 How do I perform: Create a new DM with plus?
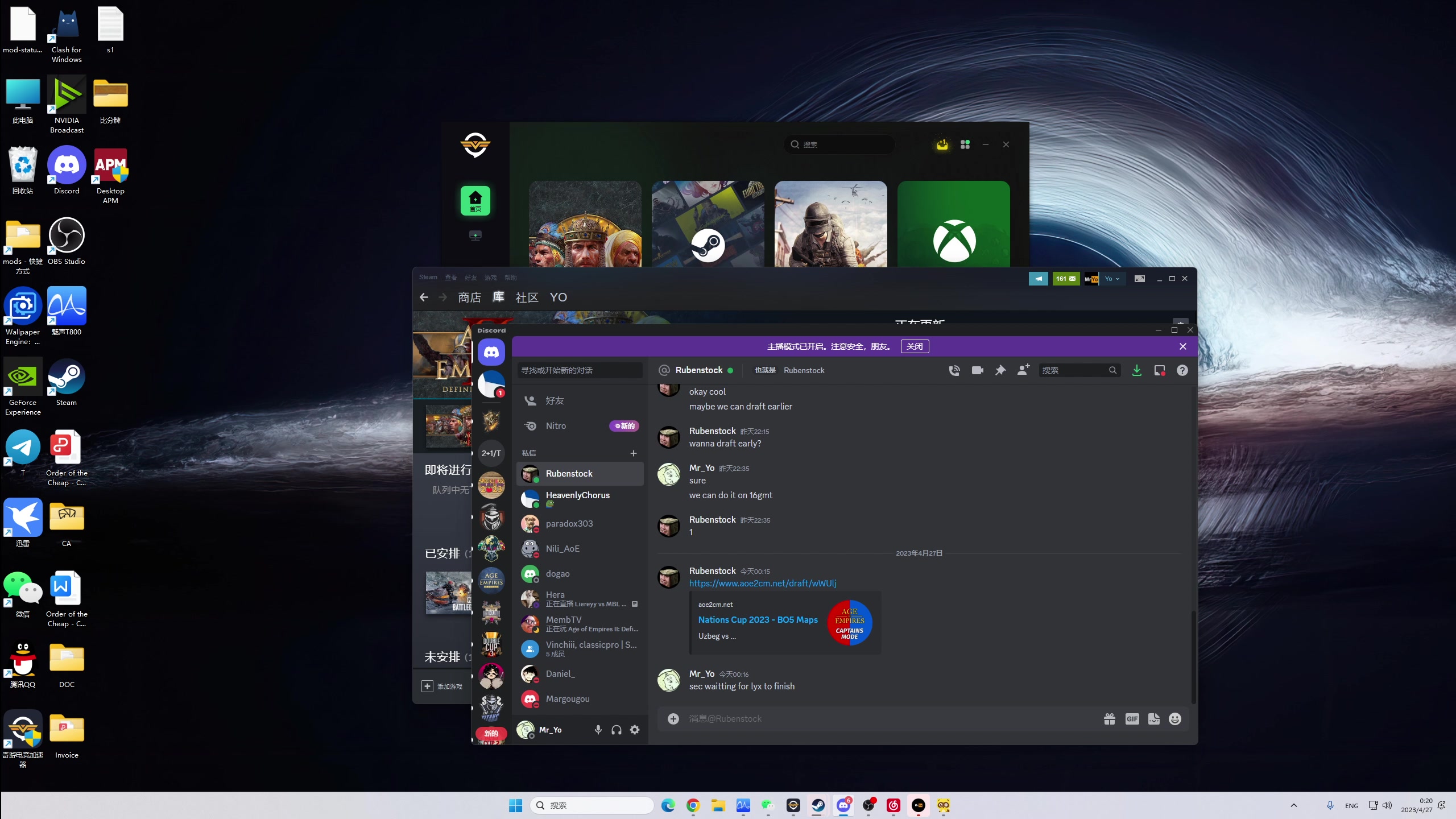coord(633,453)
